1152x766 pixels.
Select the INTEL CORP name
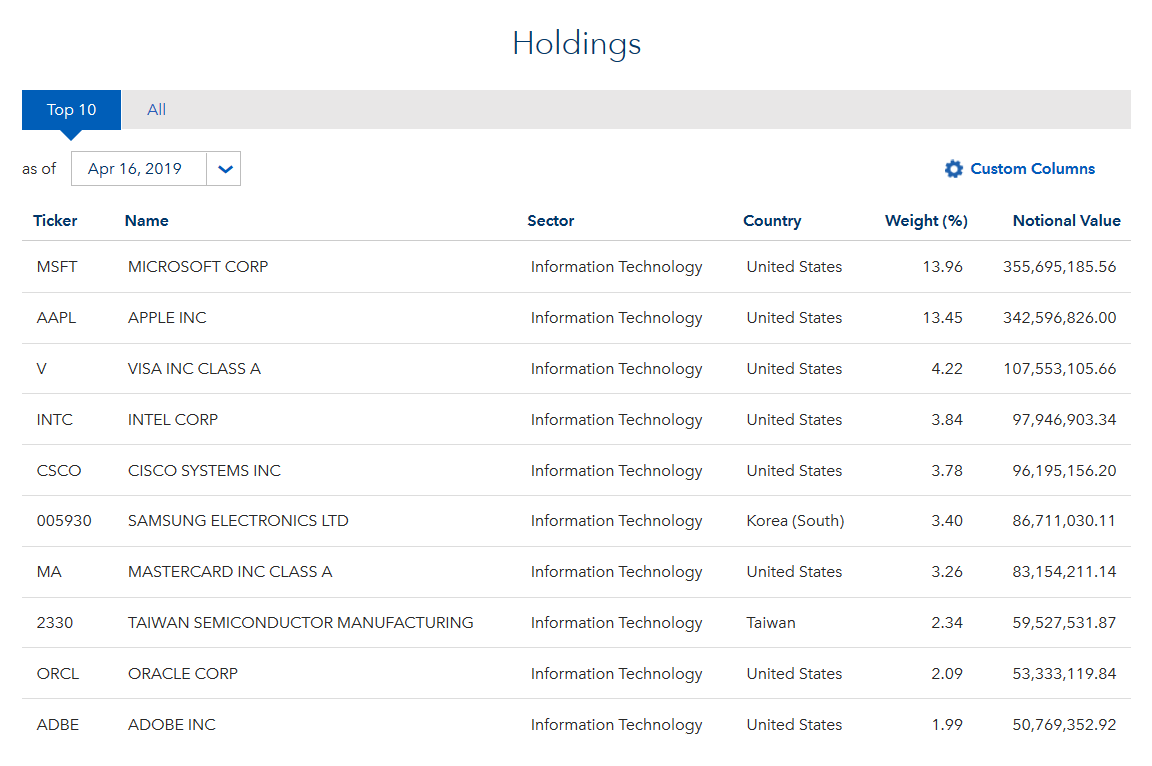pyautogui.click(x=173, y=419)
